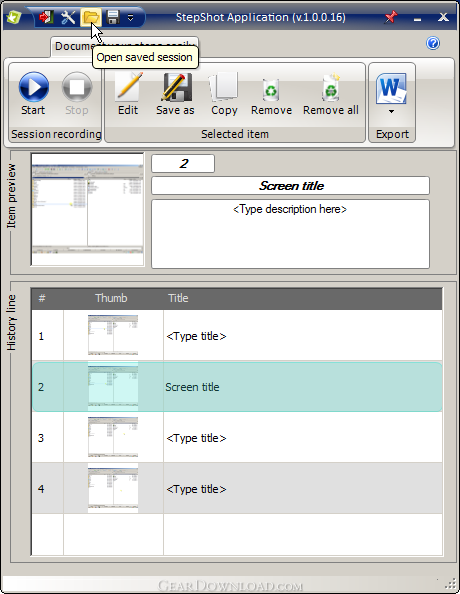Click the Screen title input field
This screenshot has width=460, height=594.
pyautogui.click(x=290, y=186)
